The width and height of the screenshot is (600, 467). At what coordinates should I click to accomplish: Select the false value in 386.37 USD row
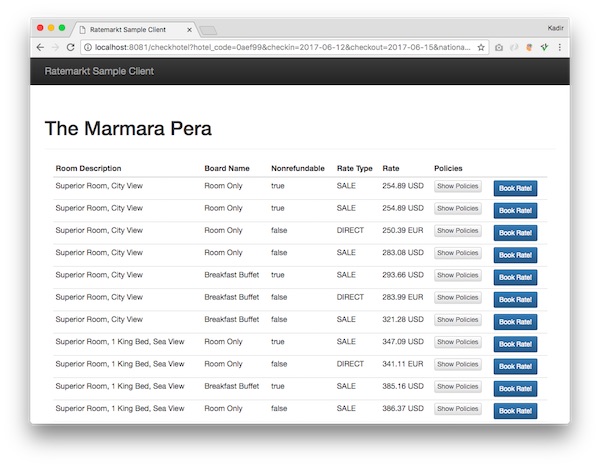click(279, 408)
